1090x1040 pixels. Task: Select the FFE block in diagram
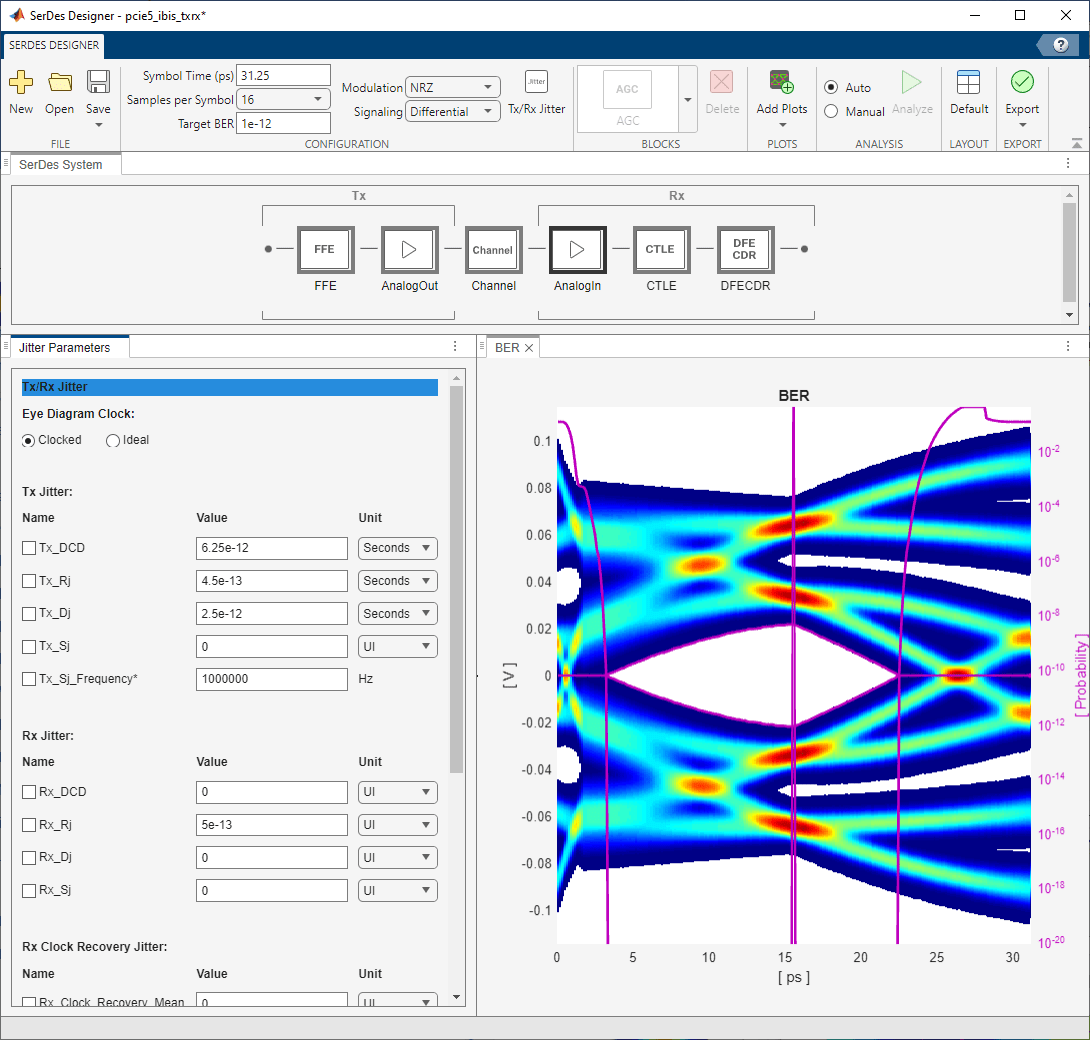pyautogui.click(x=325, y=250)
